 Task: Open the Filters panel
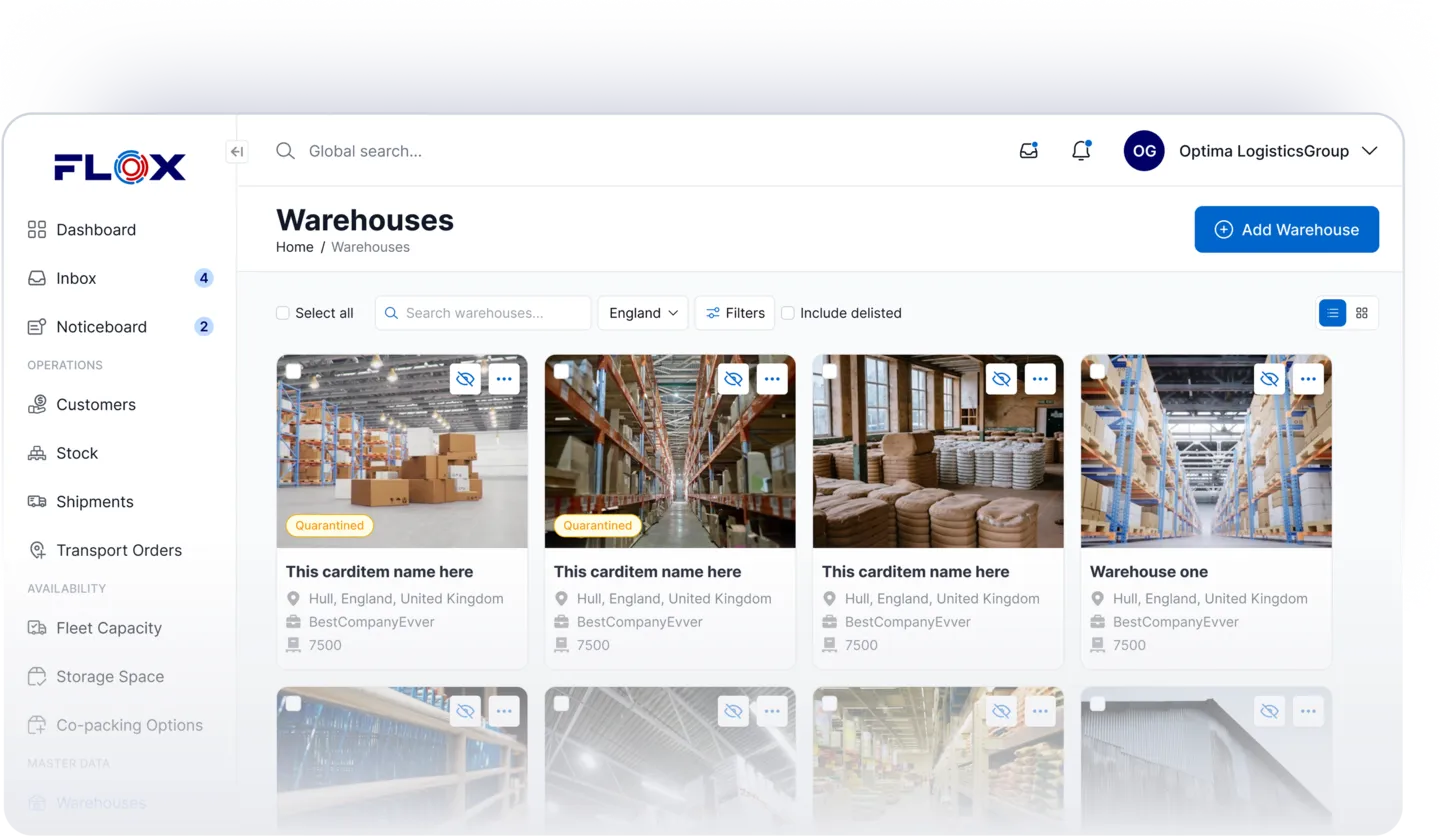[x=735, y=313]
